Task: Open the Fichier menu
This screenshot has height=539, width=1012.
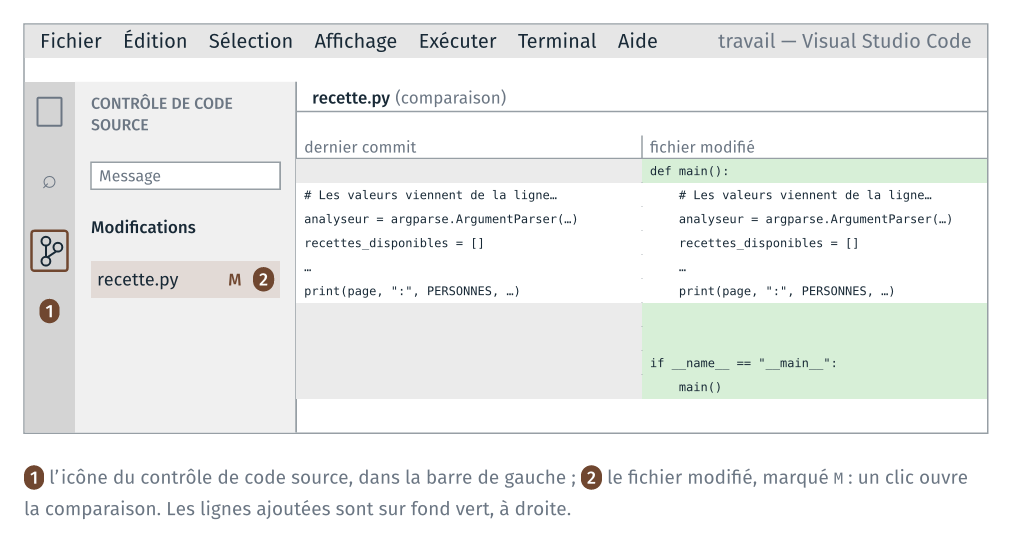Action: [71, 41]
